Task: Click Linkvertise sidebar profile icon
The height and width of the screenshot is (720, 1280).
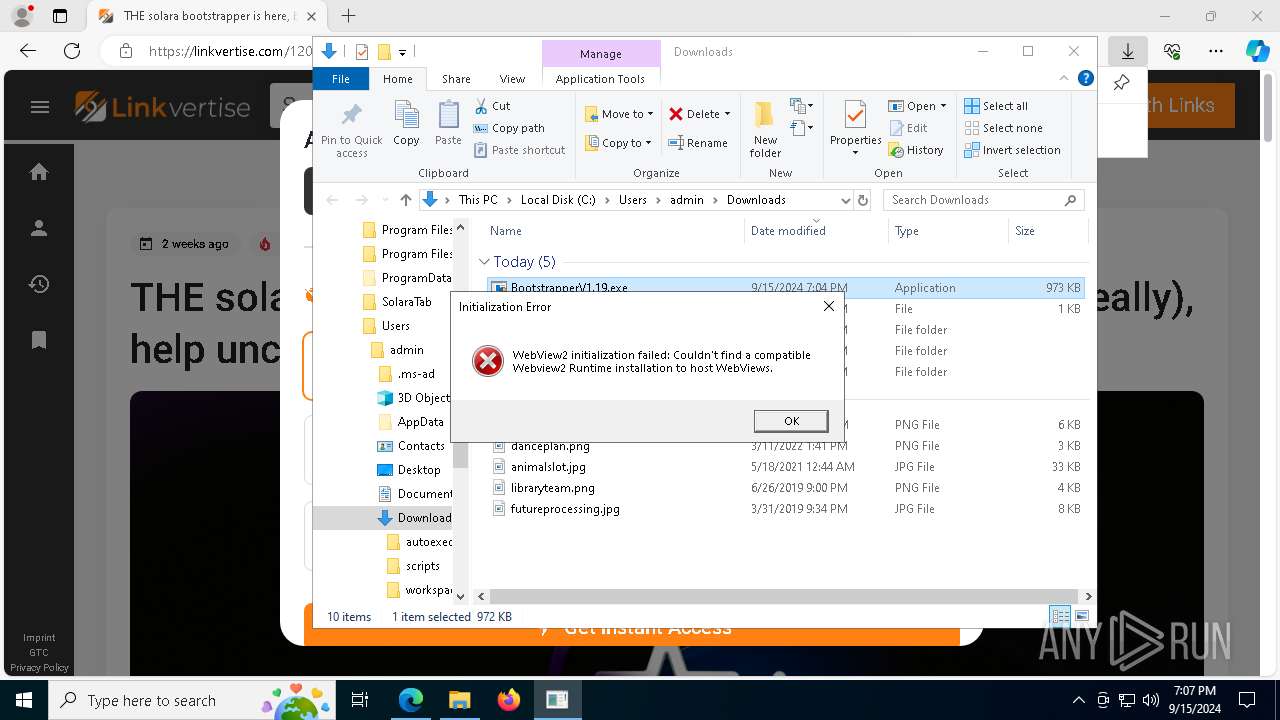Action: (39, 228)
